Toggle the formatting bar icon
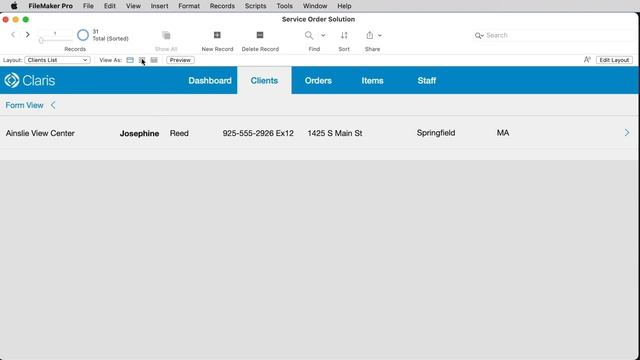 (x=587, y=60)
